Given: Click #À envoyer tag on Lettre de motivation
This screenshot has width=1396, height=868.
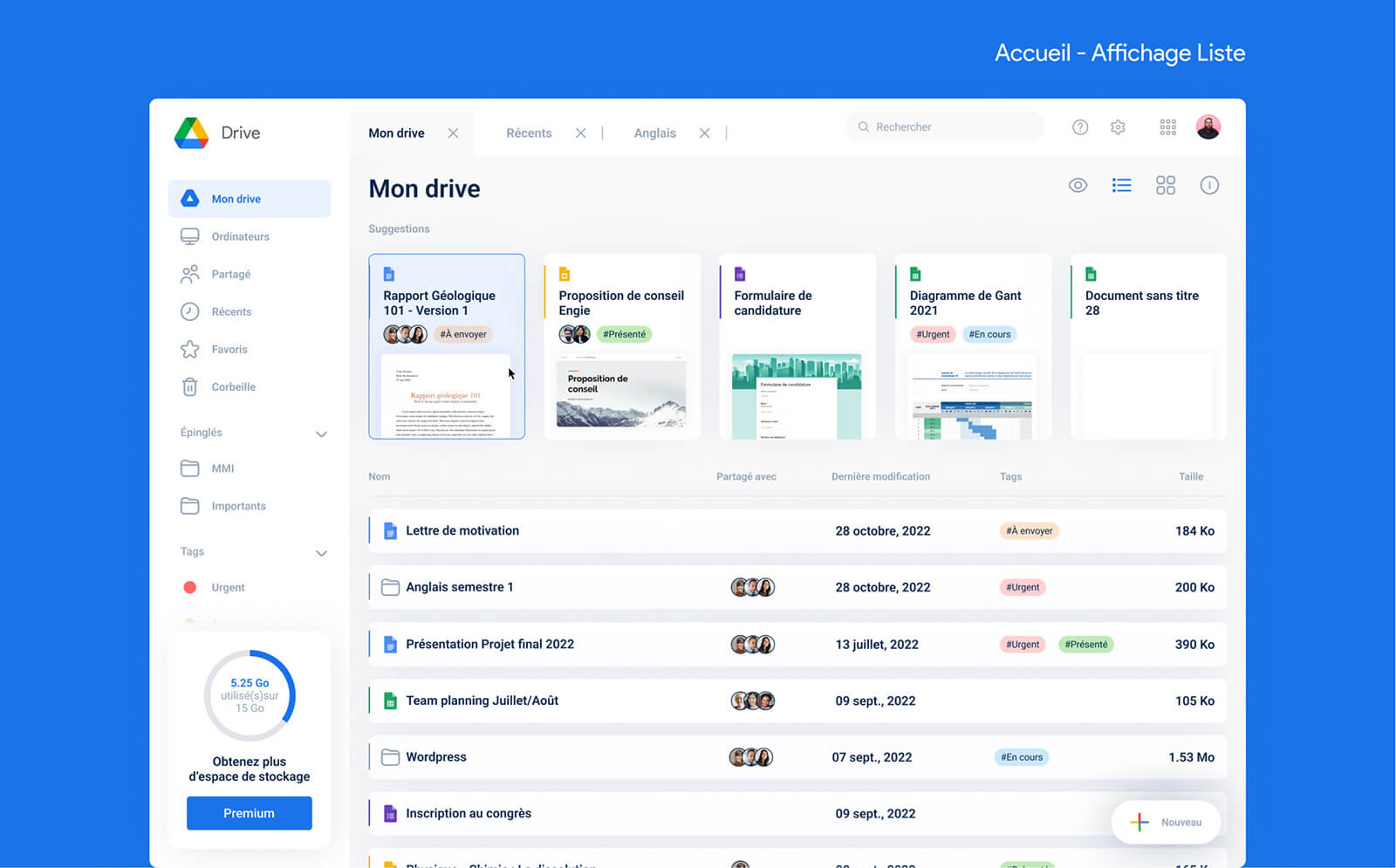Looking at the screenshot, I should pyautogui.click(x=1029, y=530).
